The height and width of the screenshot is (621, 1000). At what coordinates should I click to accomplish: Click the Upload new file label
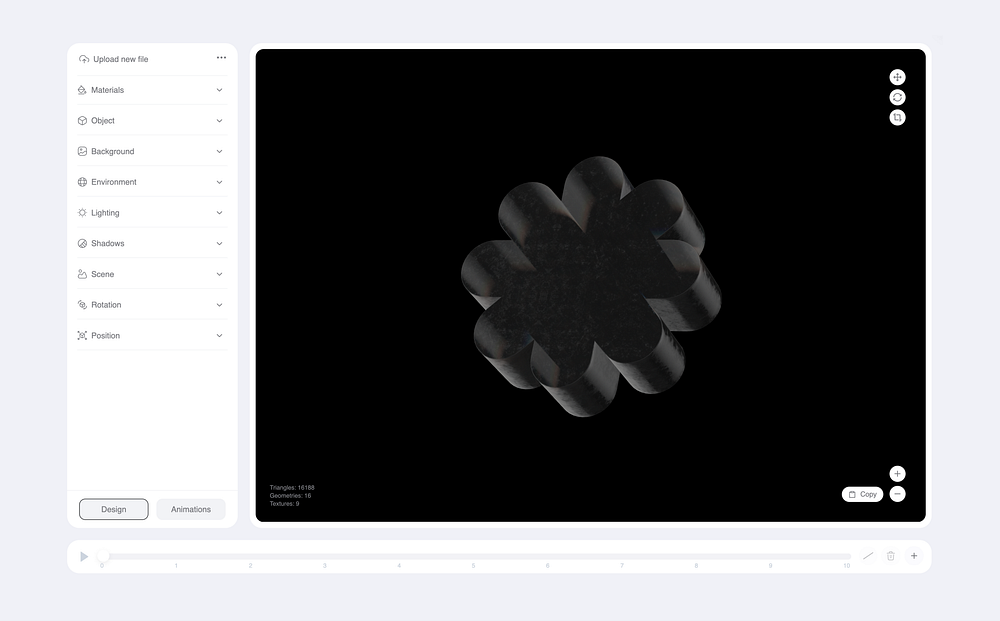(x=121, y=59)
